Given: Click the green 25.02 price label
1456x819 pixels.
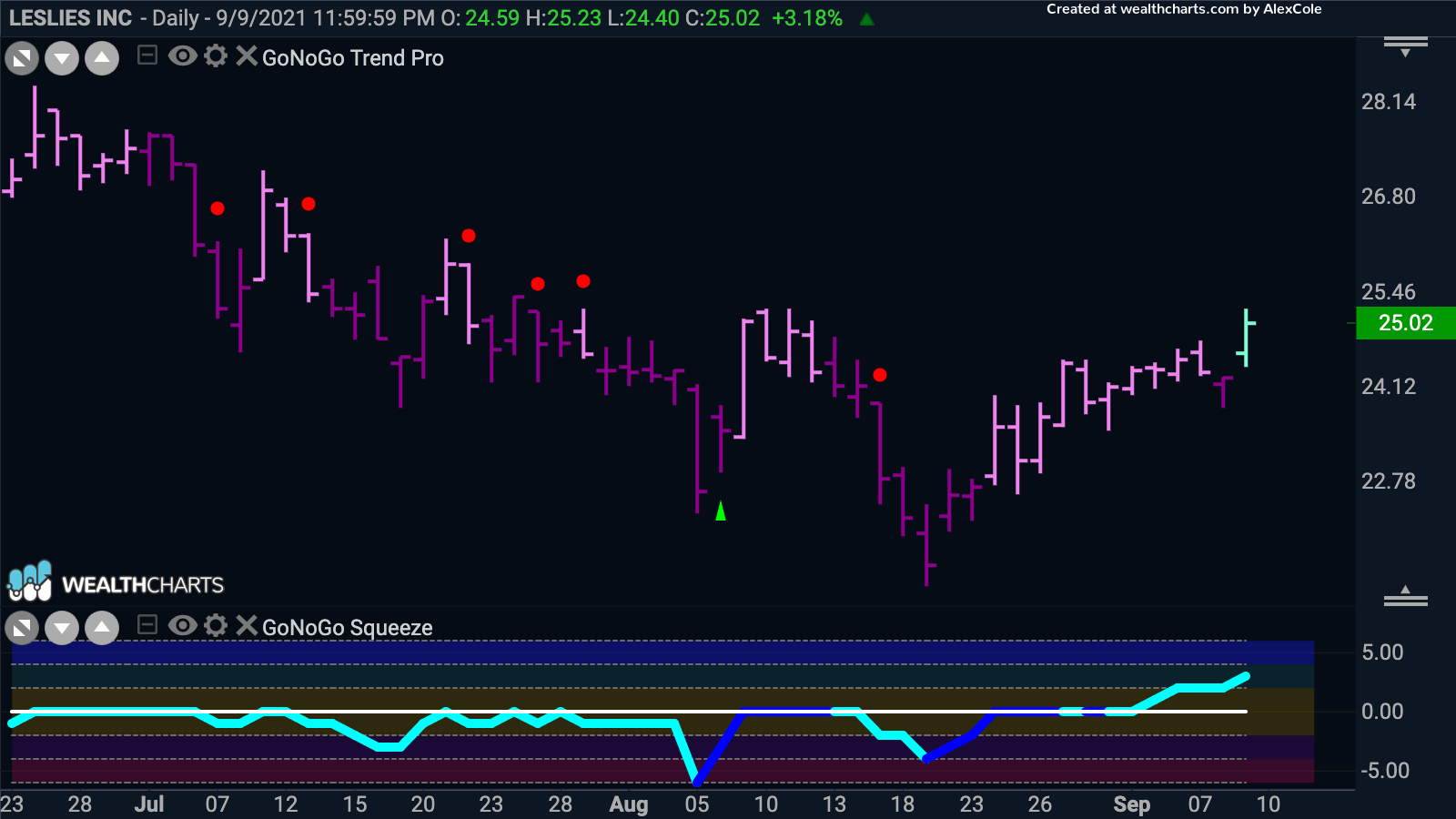Looking at the screenshot, I should pyautogui.click(x=1405, y=323).
